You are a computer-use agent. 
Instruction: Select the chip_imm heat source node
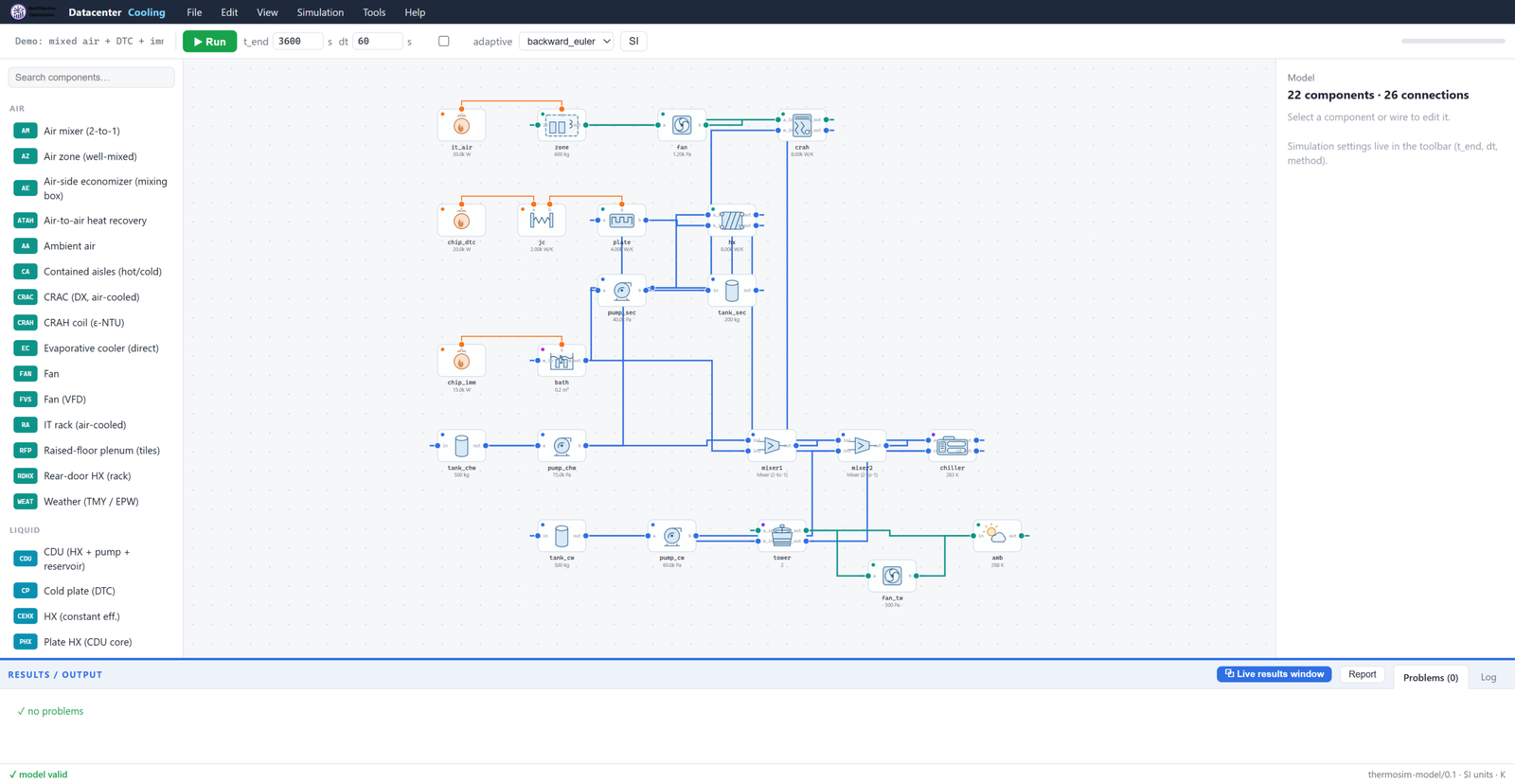pyautogui.click(x=461, y=361)
